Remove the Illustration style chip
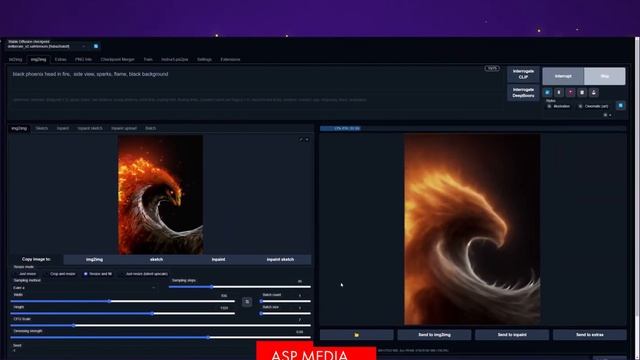Image resolution: width=640 pixels, height=360 pixels. tap(549, 106)
